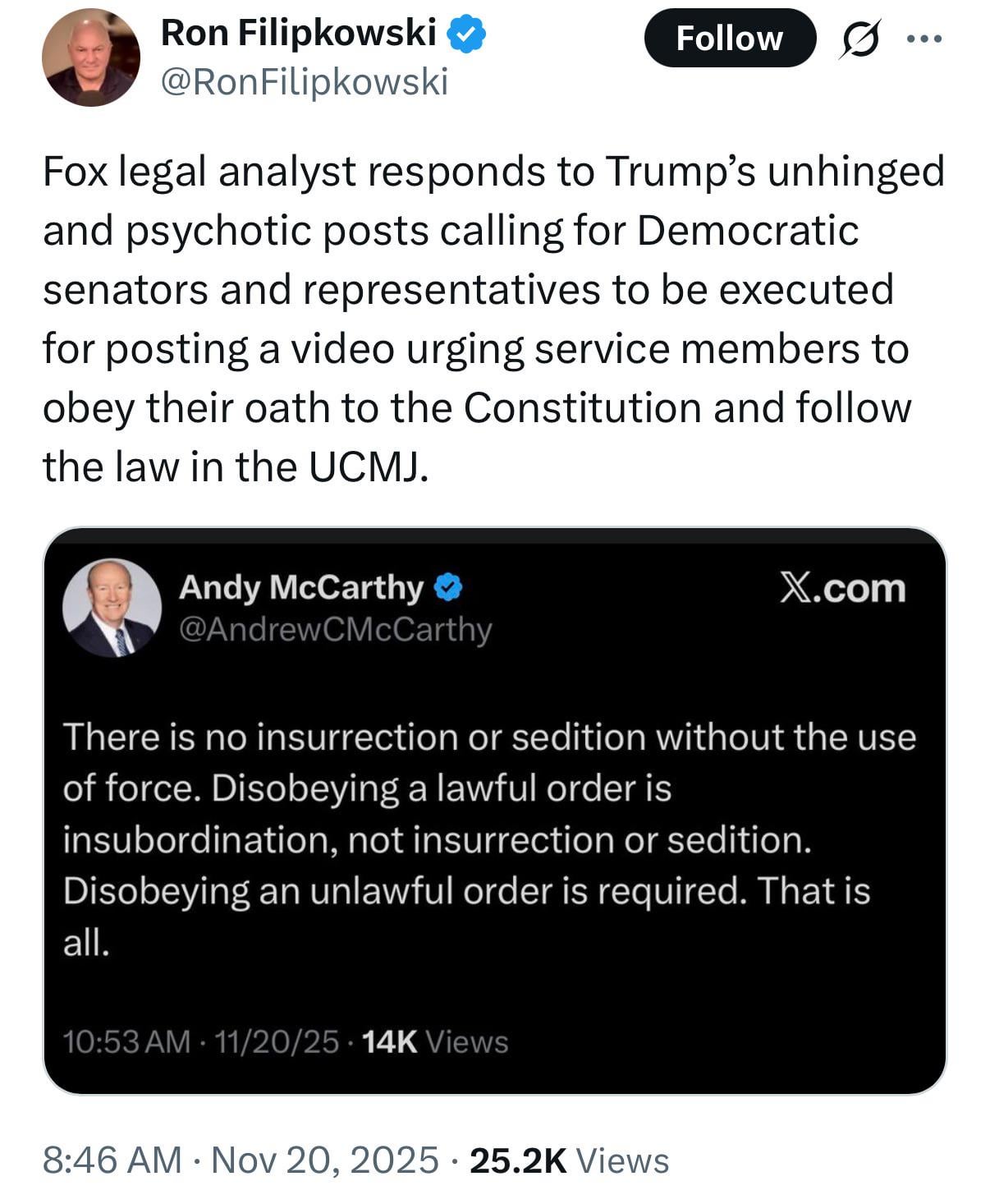Screen dimensions: 990x1204
Task: Click Ron Filipkowski's blue verified badge
Action: [466, 34]
